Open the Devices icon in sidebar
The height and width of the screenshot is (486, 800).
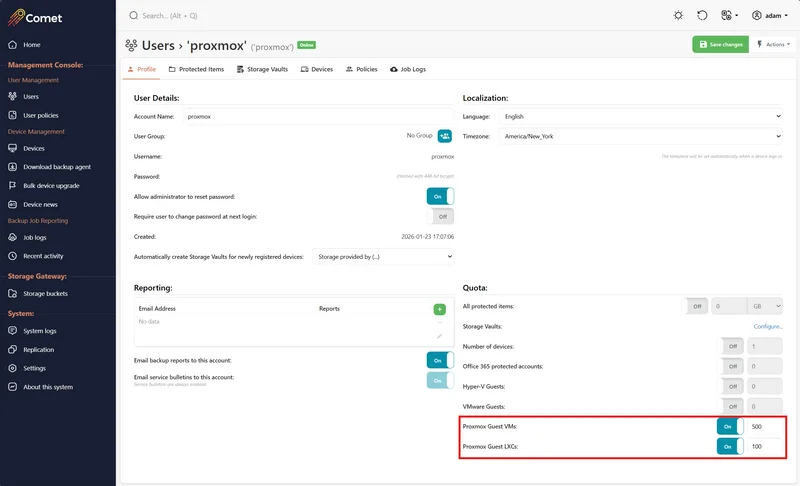(12, 148)
